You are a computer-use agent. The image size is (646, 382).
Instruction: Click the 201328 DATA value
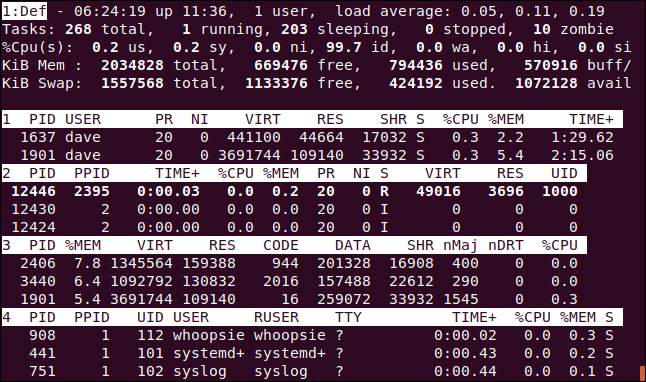[344, 263]
